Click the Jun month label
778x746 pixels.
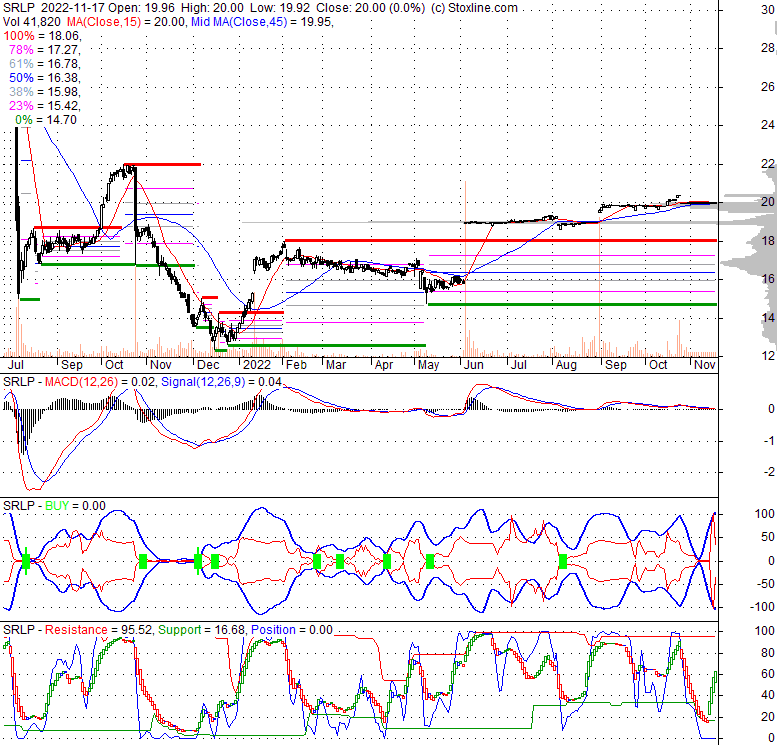pyautogui.click(x=474, y=365)
